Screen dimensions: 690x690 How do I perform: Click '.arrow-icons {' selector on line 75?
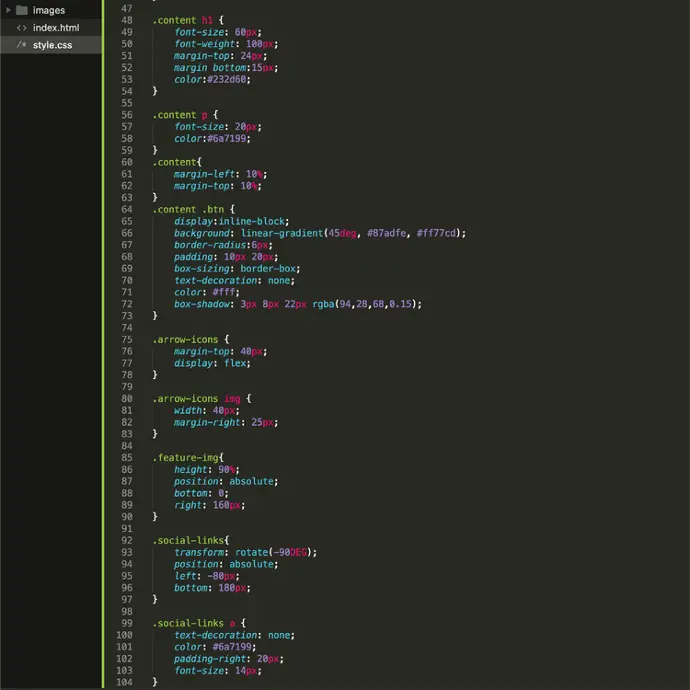click(x=191, y=340)
